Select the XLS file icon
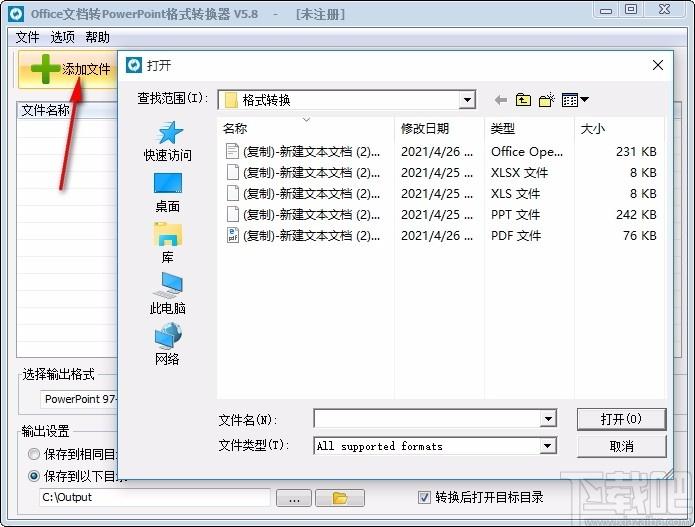Screen dimensions: 695x527 coord(232,194)
